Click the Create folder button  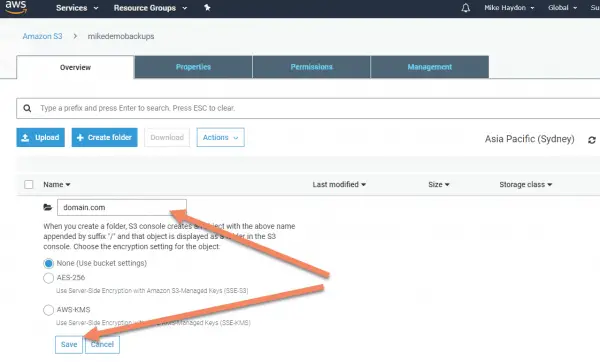[x=104, y=137]
